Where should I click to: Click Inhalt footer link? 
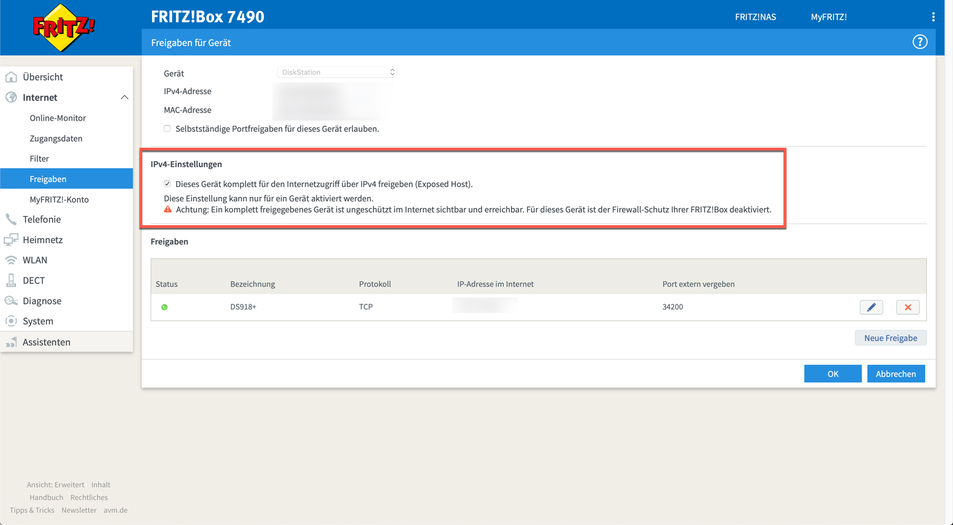click(101, 485)
